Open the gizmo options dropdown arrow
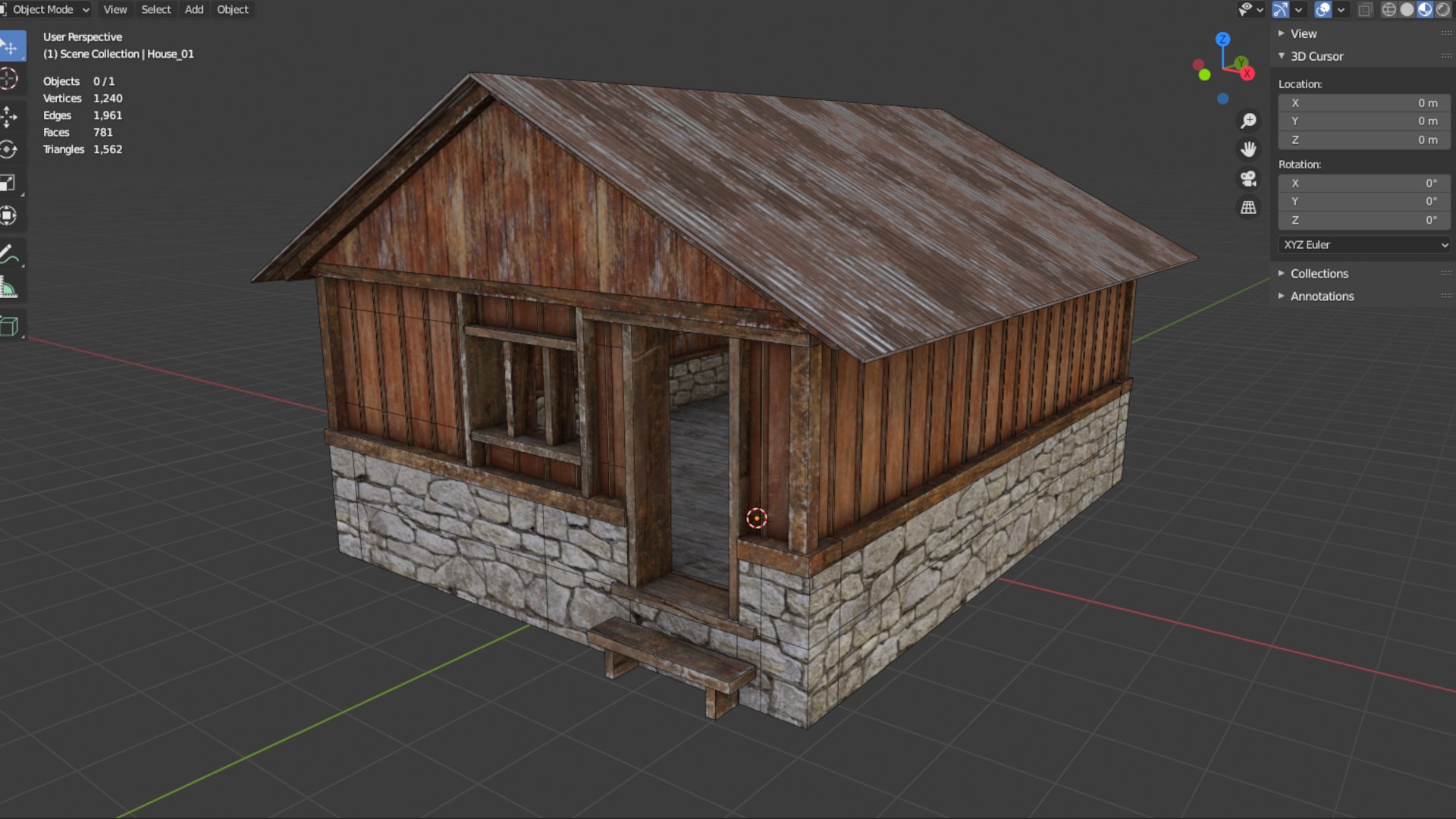Viewport: 1456px width, 819px height. tap(1298, 9)
